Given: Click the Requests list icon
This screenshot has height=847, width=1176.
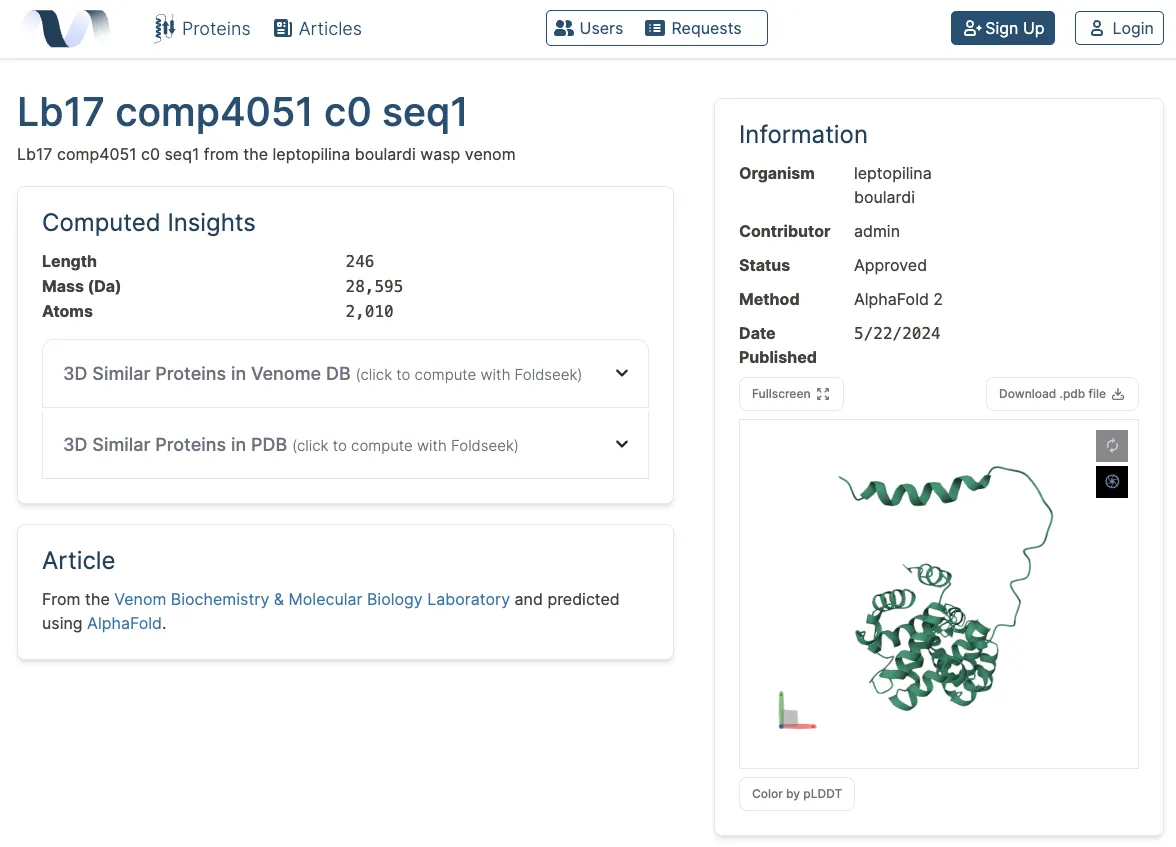Looking at the screenshot, I should pos(655,29).
